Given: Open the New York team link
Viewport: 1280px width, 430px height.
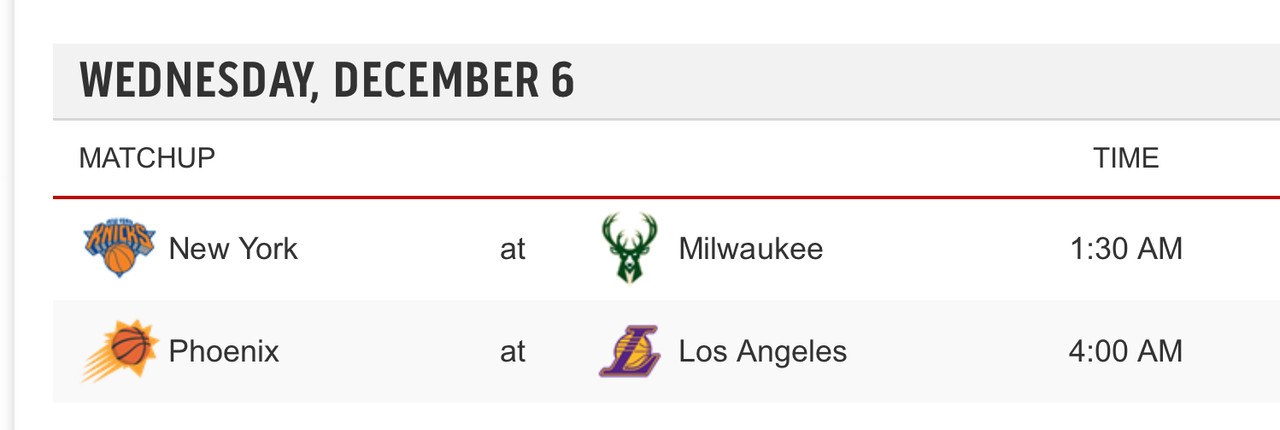Looking at the screenshot, I should click(x=233, y=248).
